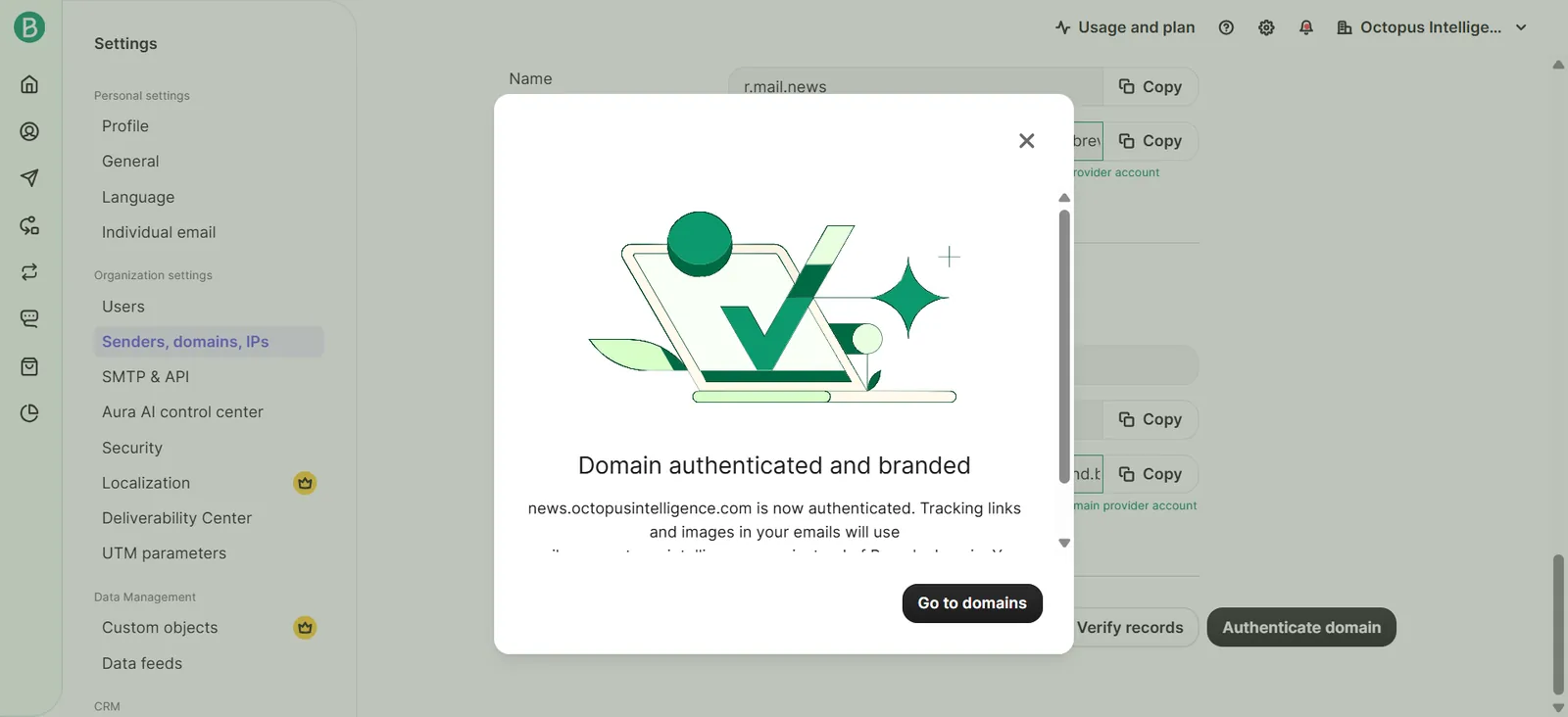1568x717 pixels.
Task: Click the page scrollbar up arrow
Action: click(x=1558, y=65)
